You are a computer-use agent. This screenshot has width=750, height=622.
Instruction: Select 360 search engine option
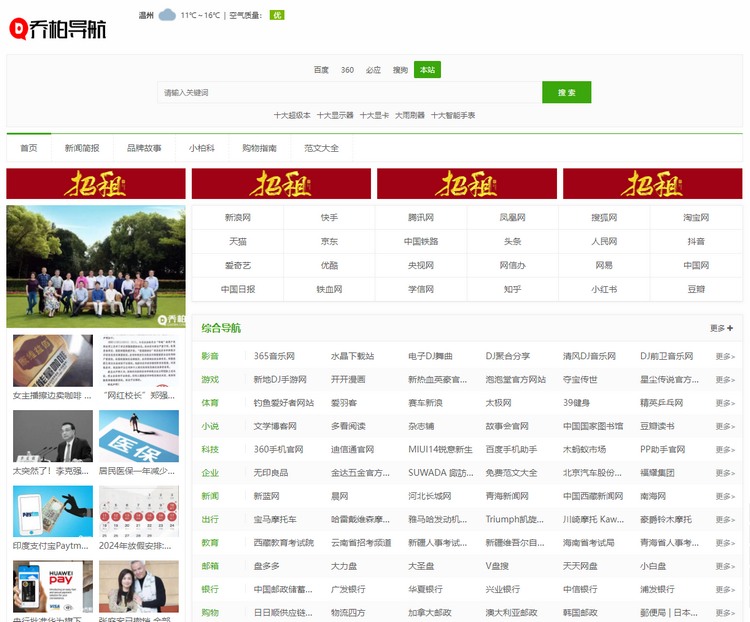(x=347, y=70)
